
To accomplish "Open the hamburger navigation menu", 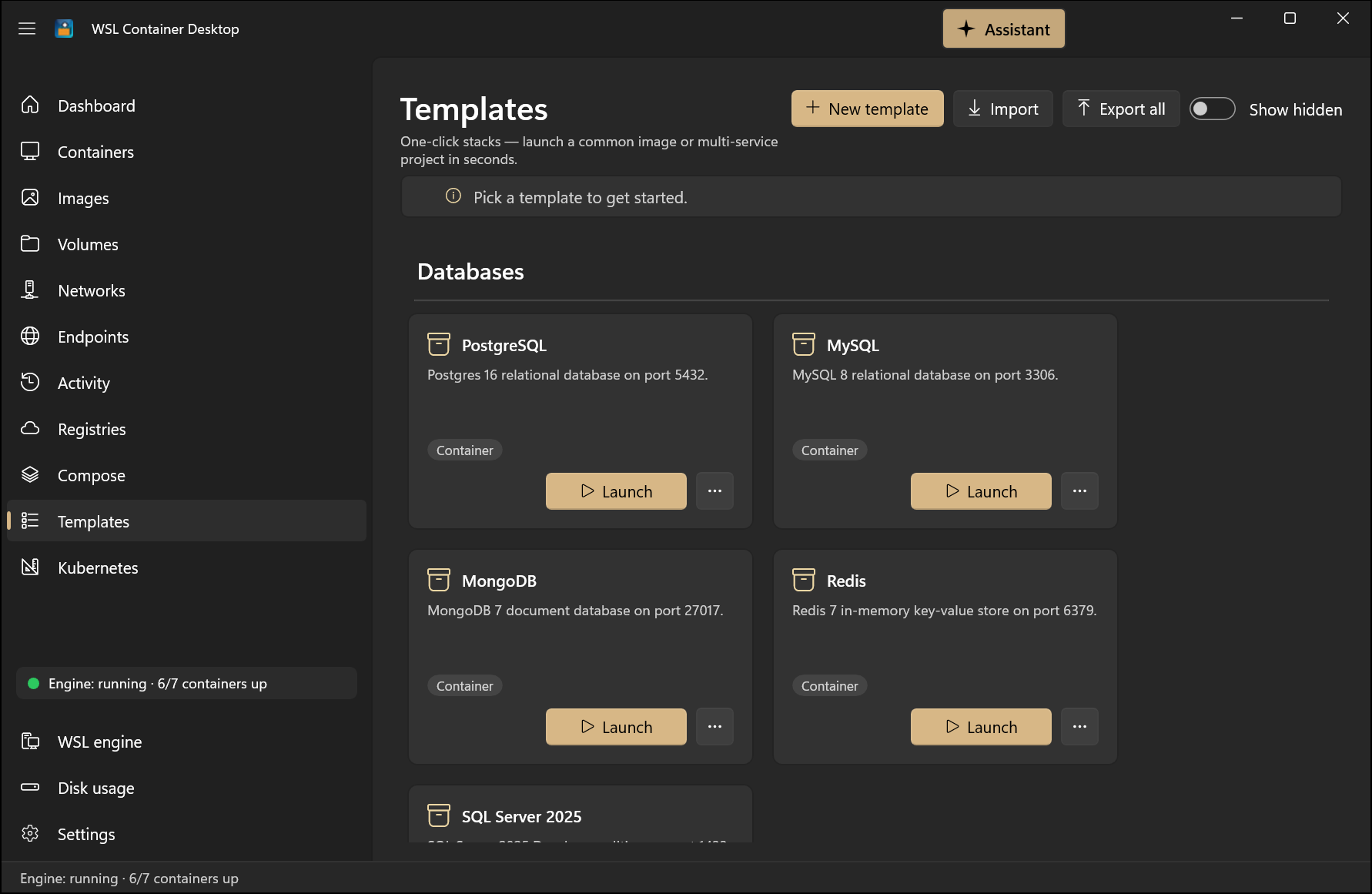I will point(27,28).
